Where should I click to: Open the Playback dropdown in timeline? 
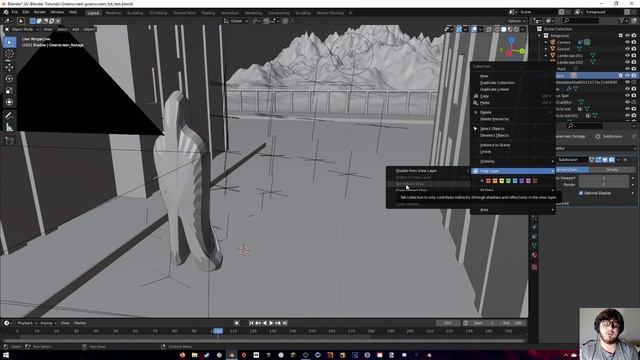click(x=27, y=323)
